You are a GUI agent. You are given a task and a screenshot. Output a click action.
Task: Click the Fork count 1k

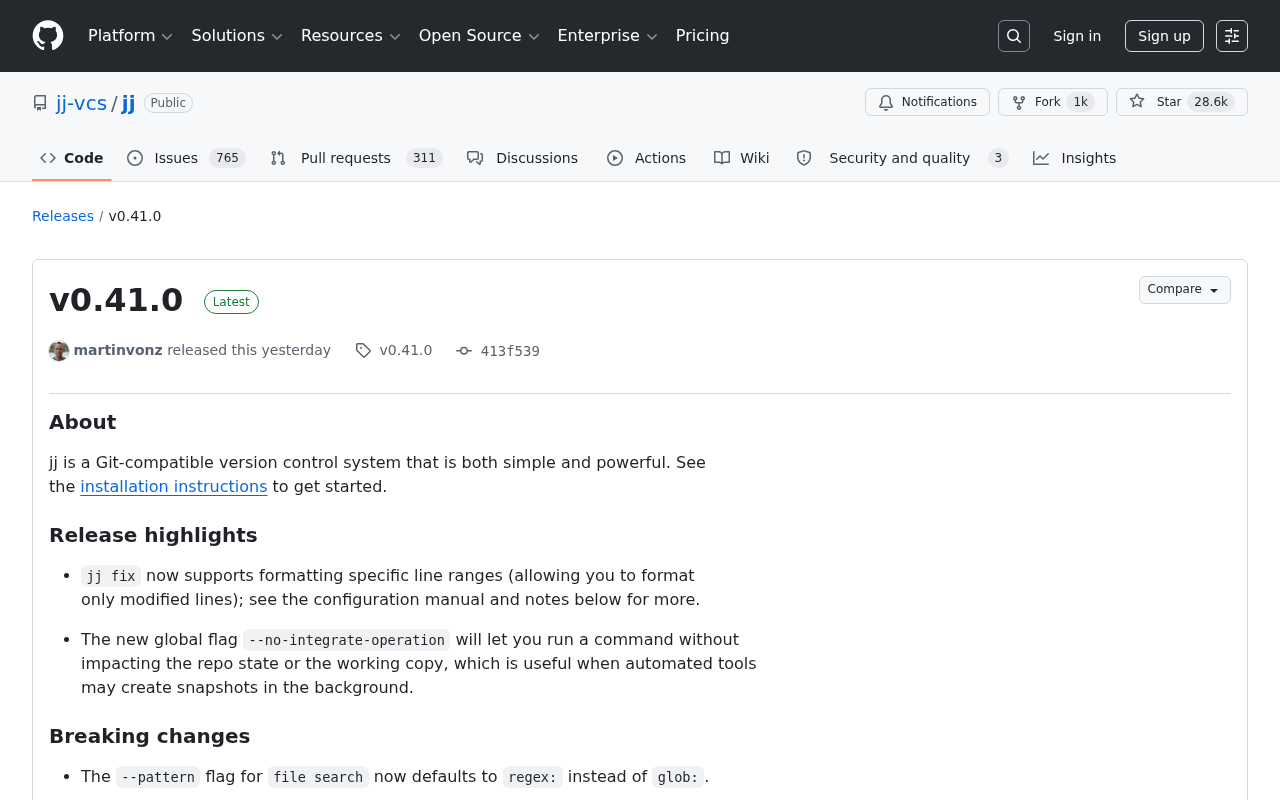(1080, 102)
